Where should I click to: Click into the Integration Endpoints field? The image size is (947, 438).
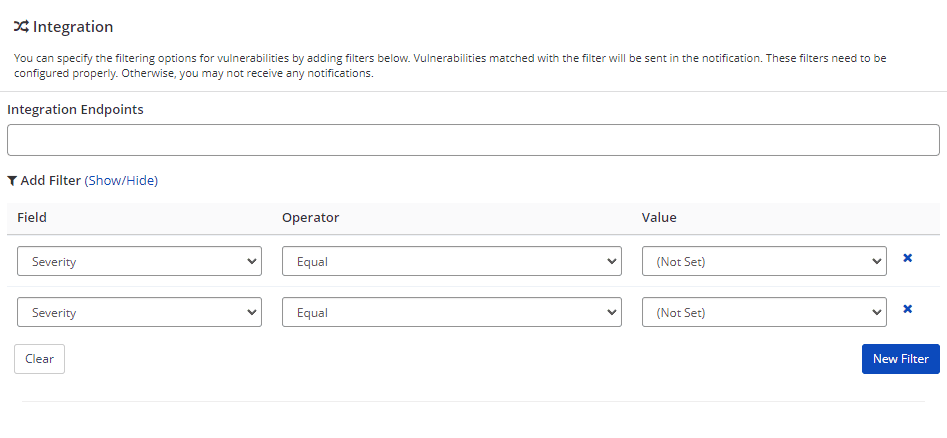click(473, 140)
